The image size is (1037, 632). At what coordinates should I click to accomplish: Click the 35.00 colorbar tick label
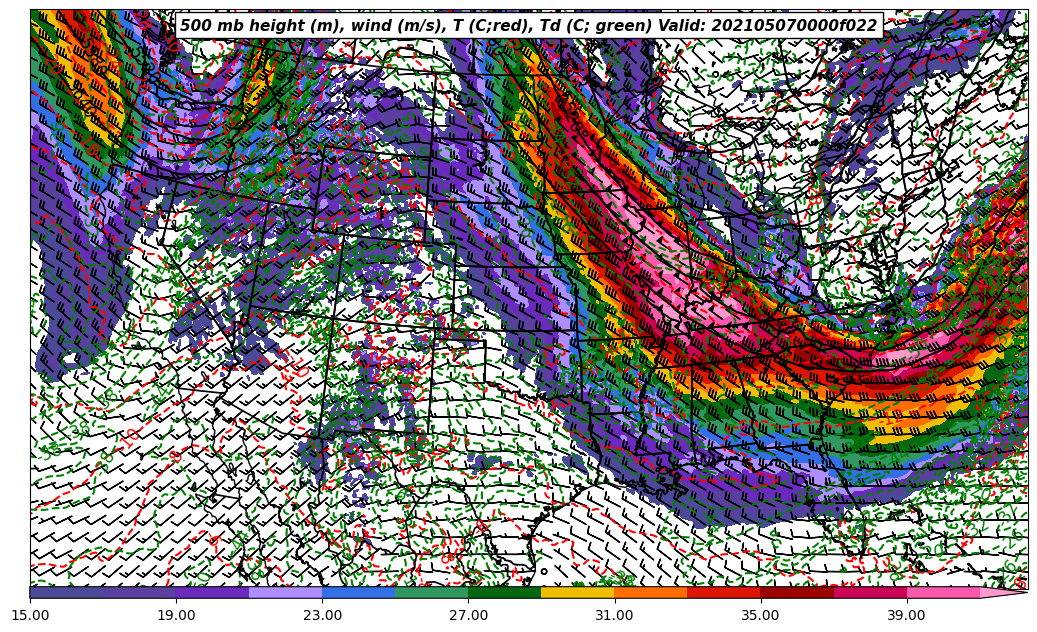point(761,615)
